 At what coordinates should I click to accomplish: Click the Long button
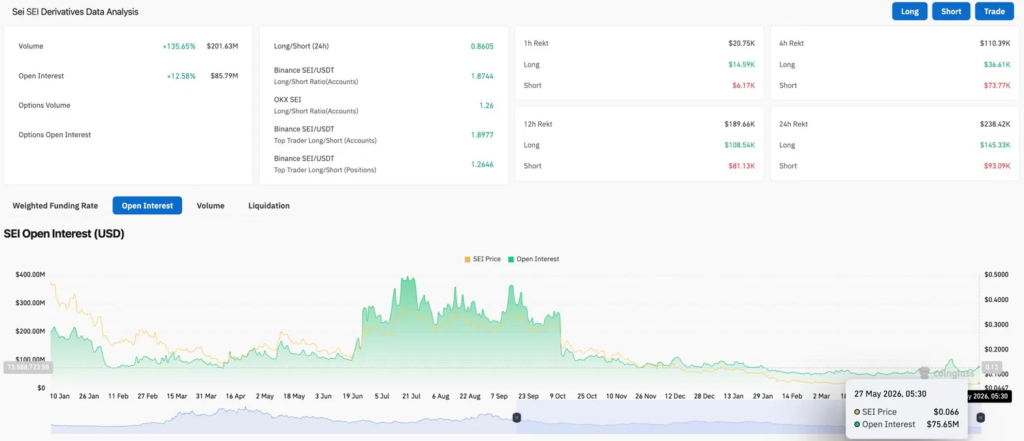click(x=910, y=11)
